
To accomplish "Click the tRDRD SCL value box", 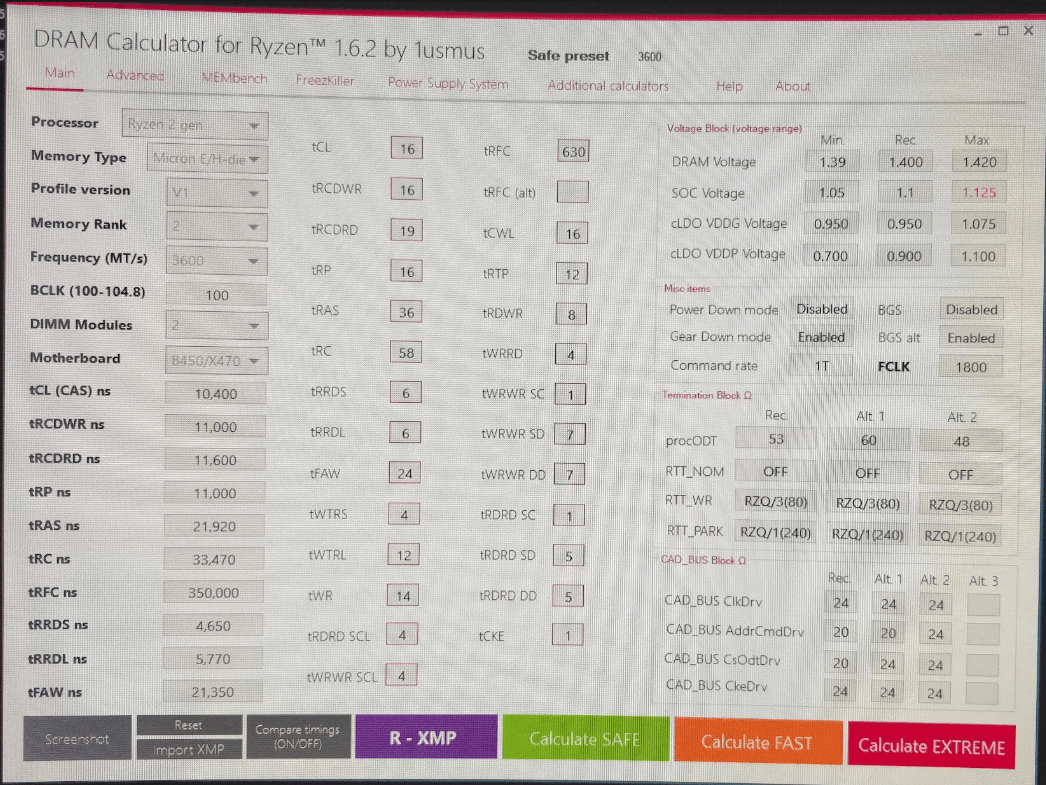I will click(402, 635).
